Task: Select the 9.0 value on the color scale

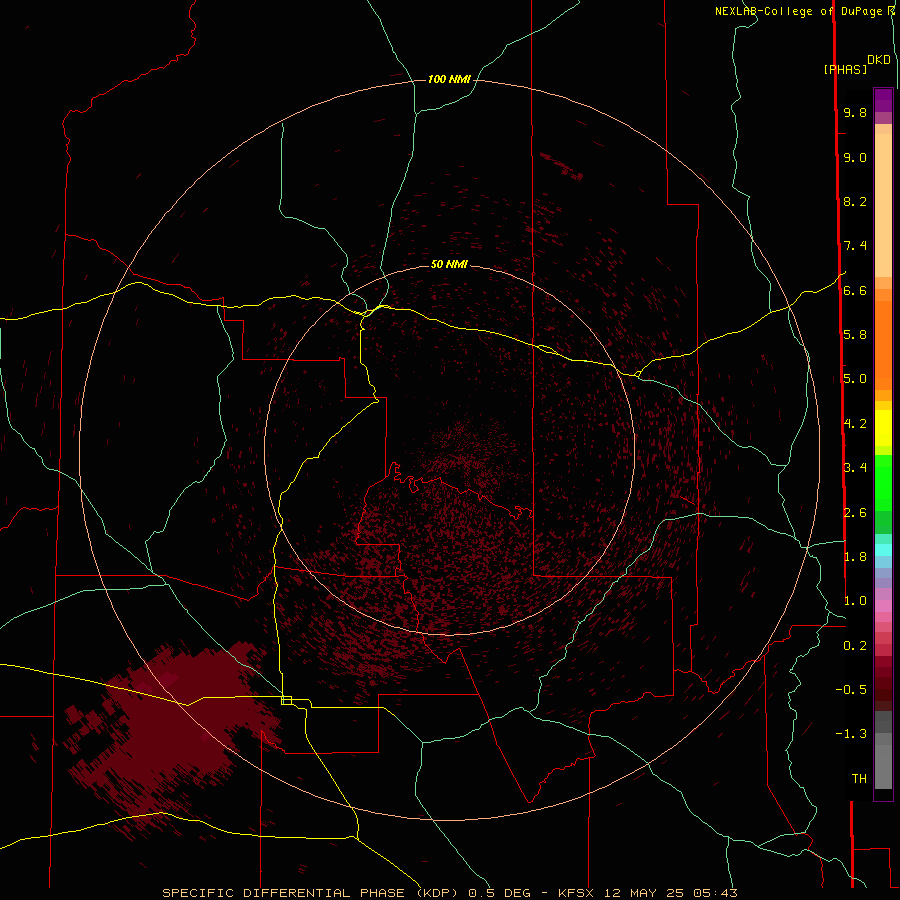Action: [855, 157]
